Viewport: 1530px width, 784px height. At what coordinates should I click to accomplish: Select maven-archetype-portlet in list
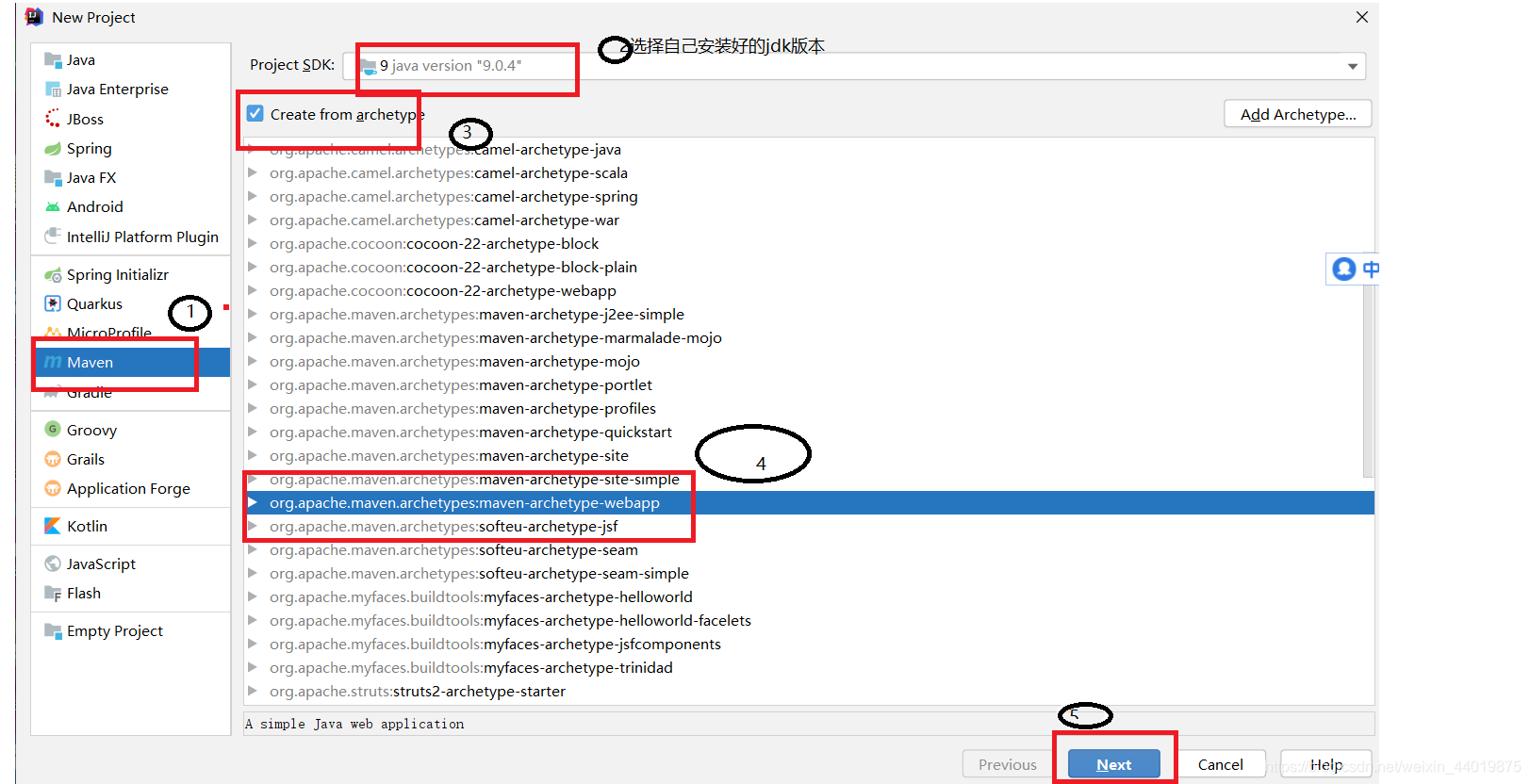(809, 384)
